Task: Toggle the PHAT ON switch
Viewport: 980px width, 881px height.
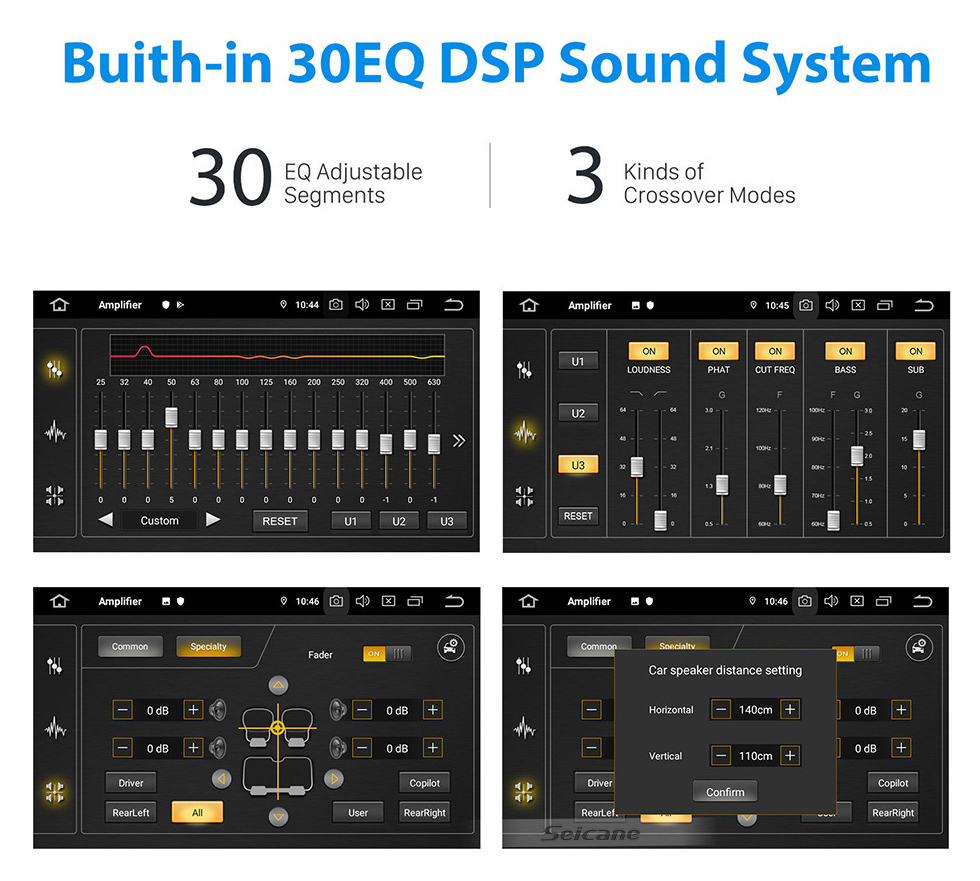Action: (719, 351)
